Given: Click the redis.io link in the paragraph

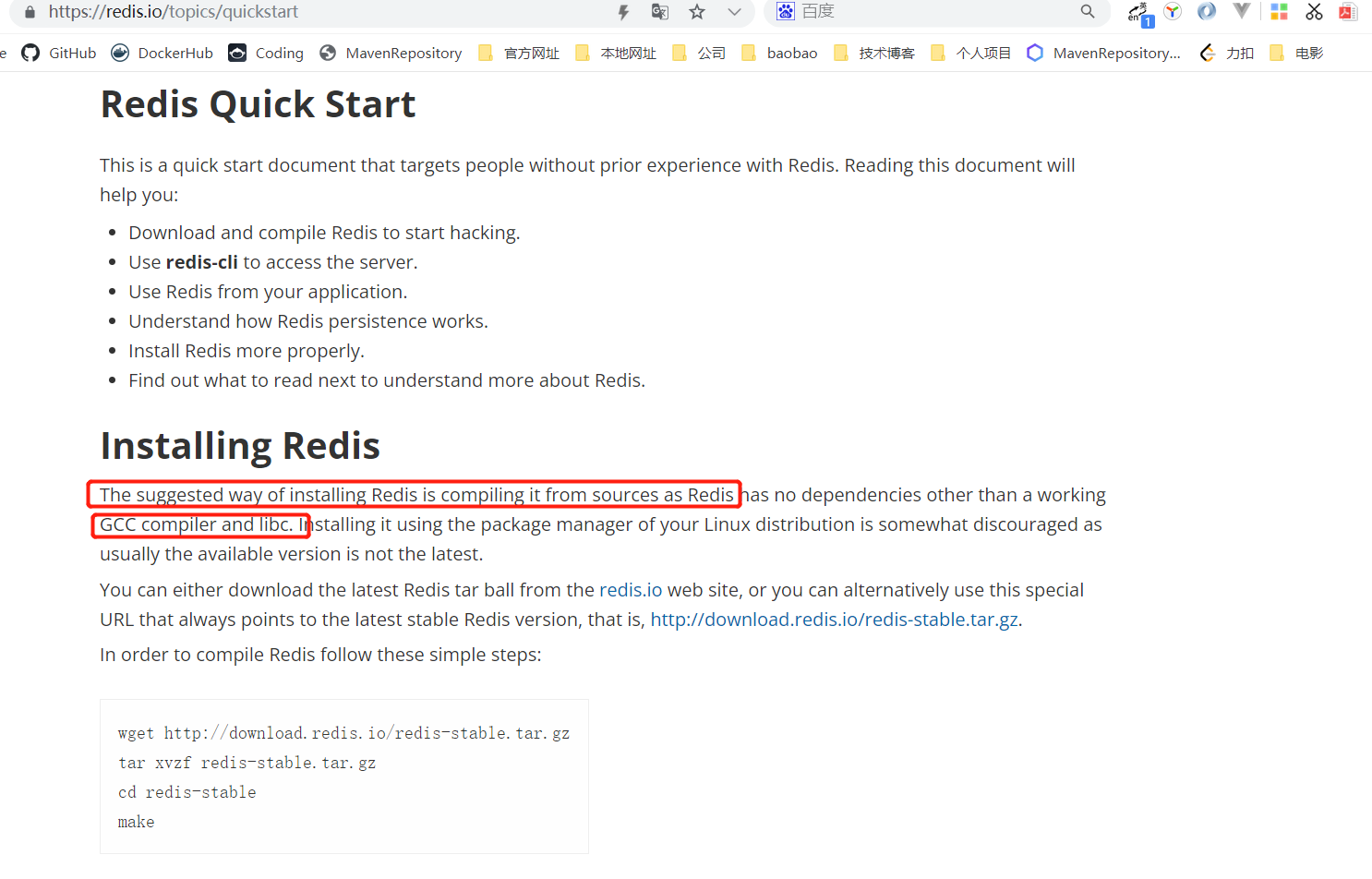Looking at the screenshot, I should [x=631, y=590].
